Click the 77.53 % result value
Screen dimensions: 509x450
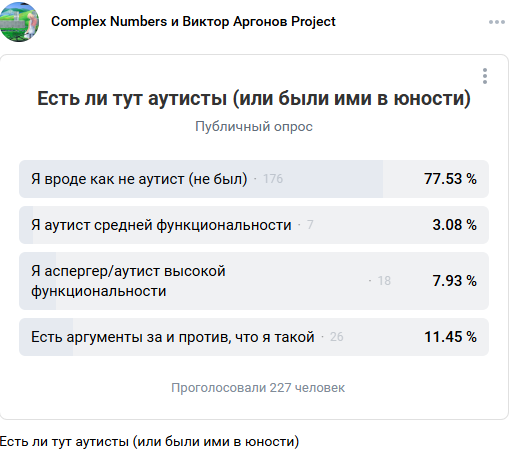pyautogui.click(x=450, y=179)
